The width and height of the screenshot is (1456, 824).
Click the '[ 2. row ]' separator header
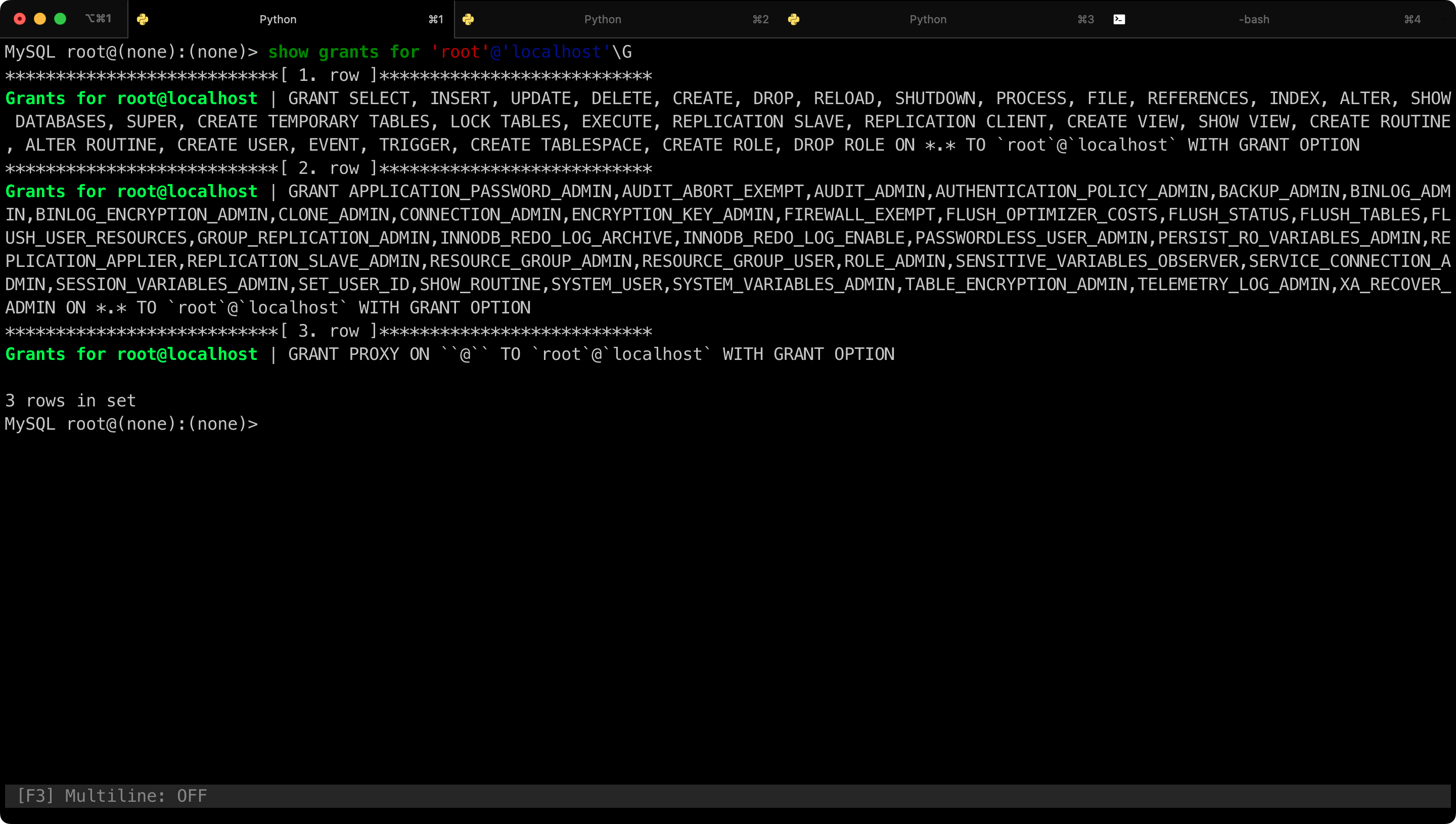point(329,168)
